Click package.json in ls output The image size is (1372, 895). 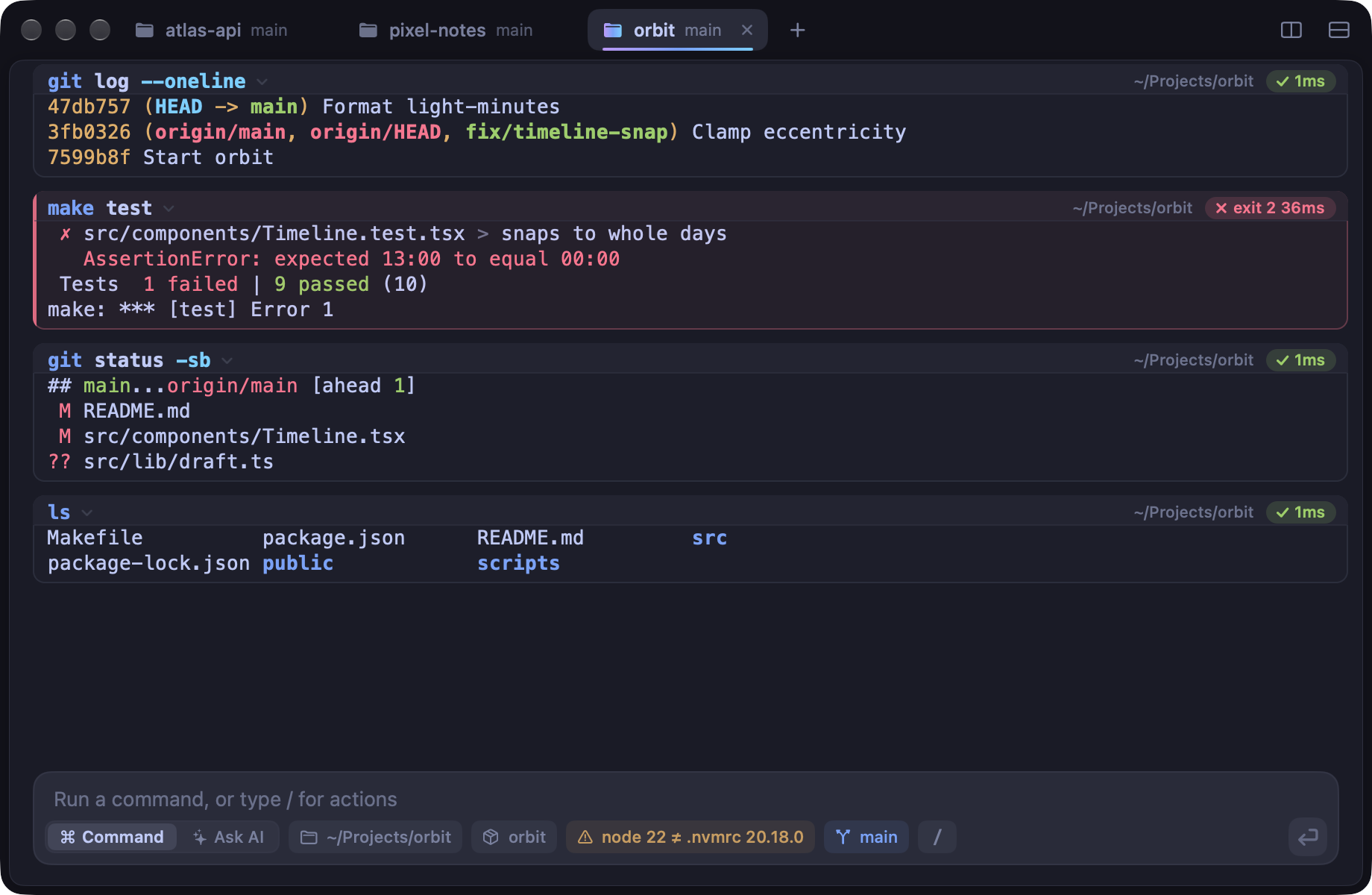[334, 538]
